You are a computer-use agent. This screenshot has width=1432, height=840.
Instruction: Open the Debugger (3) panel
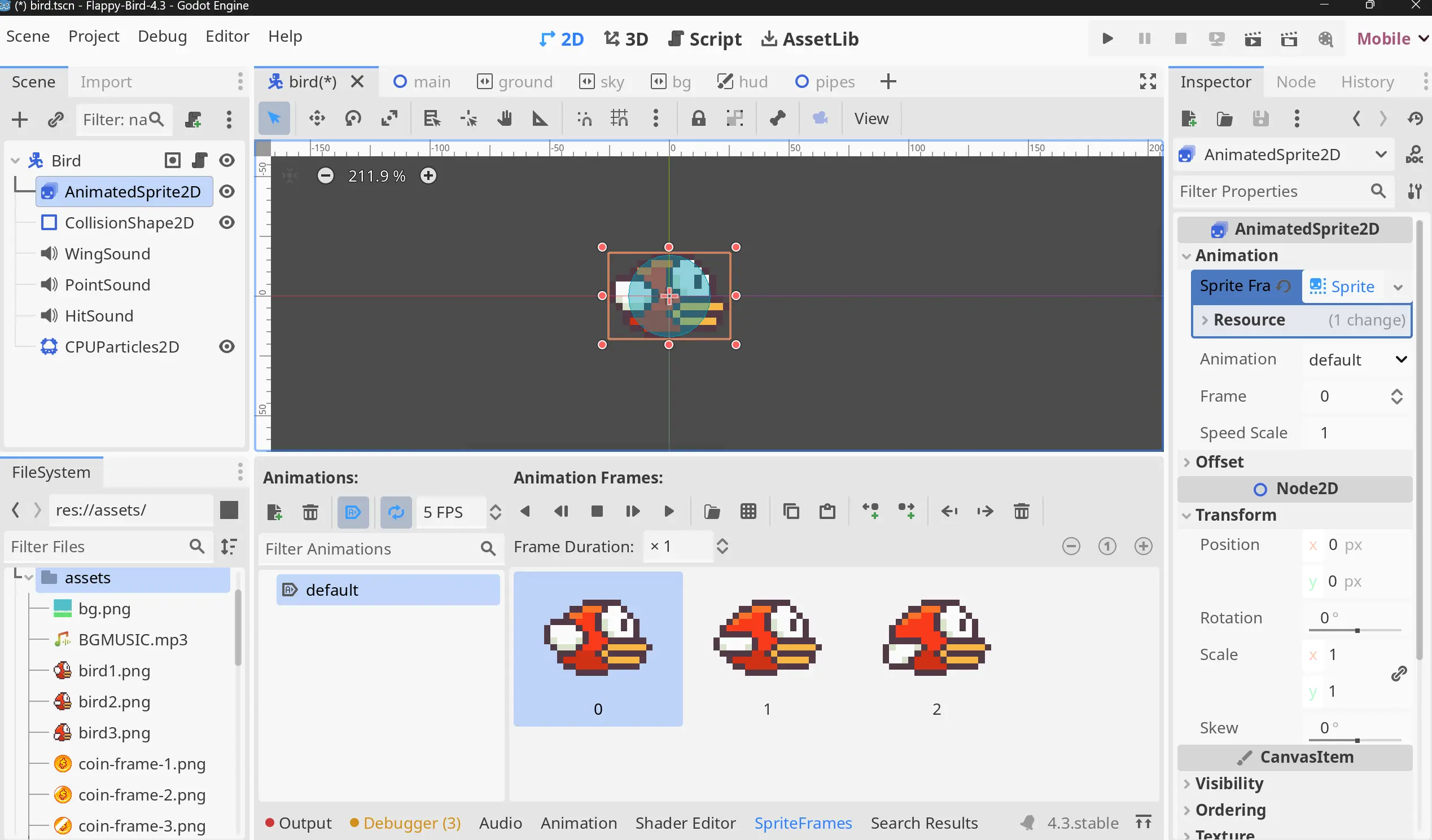point(406,823)
